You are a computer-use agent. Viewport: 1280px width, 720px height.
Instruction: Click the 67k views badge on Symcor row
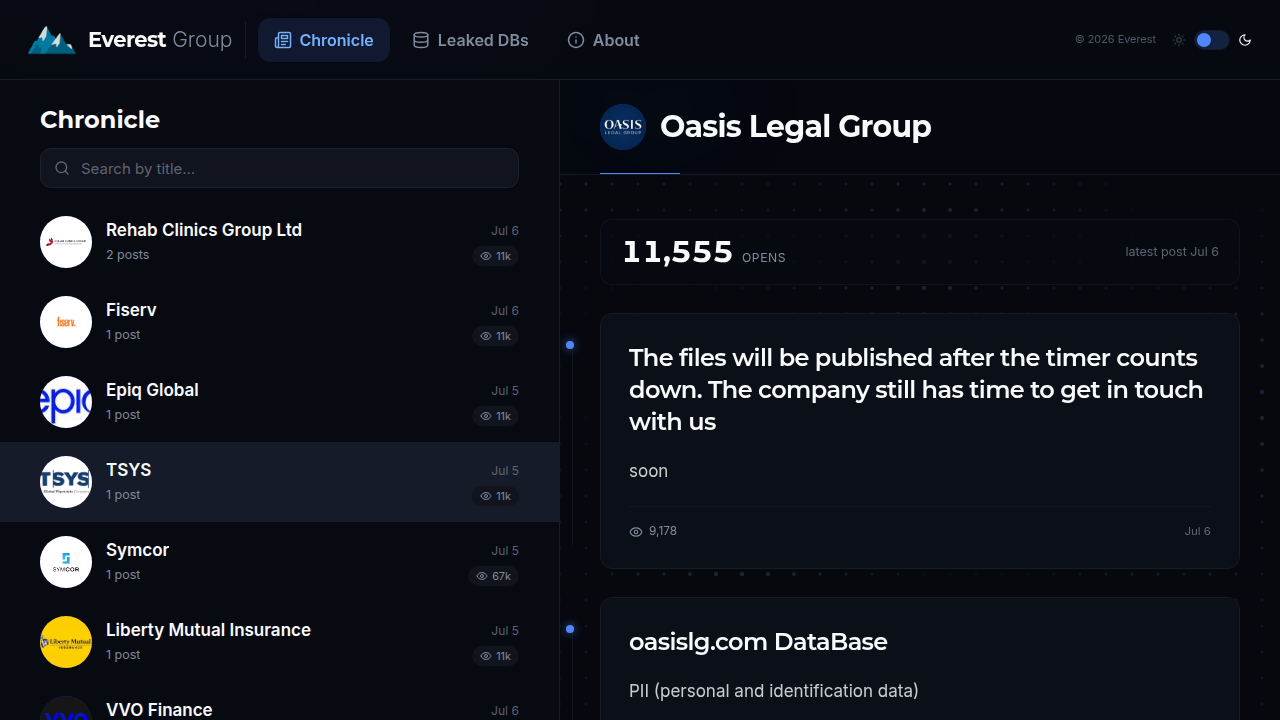pyautogui.click(x=494, y=576)
